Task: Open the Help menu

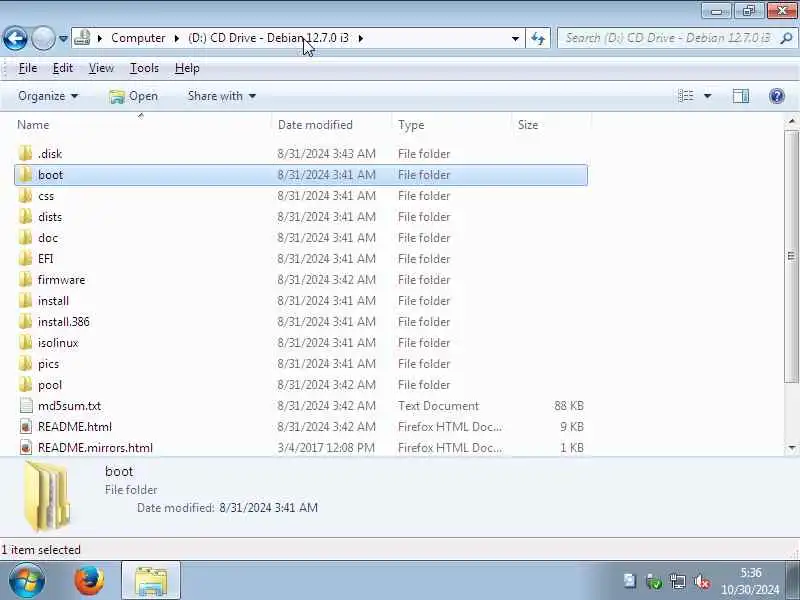Action: (x=187, y=68)
